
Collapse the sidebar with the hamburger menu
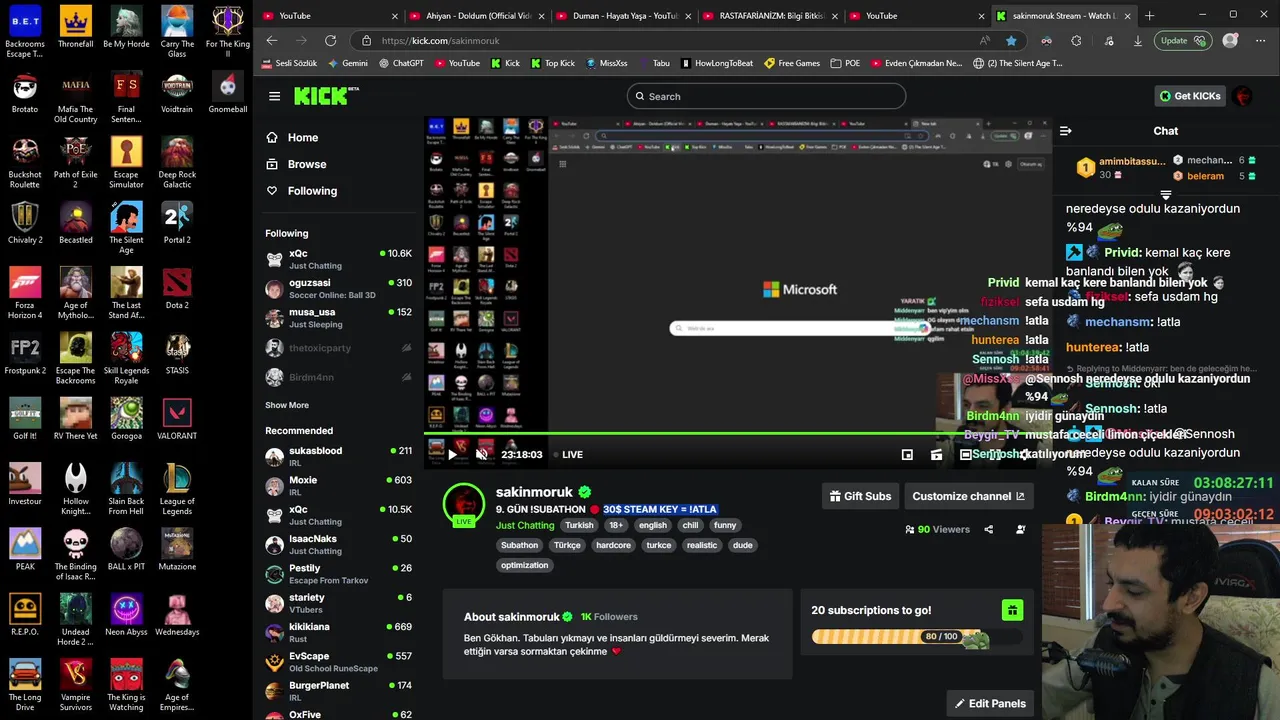(x=274, y=96)
